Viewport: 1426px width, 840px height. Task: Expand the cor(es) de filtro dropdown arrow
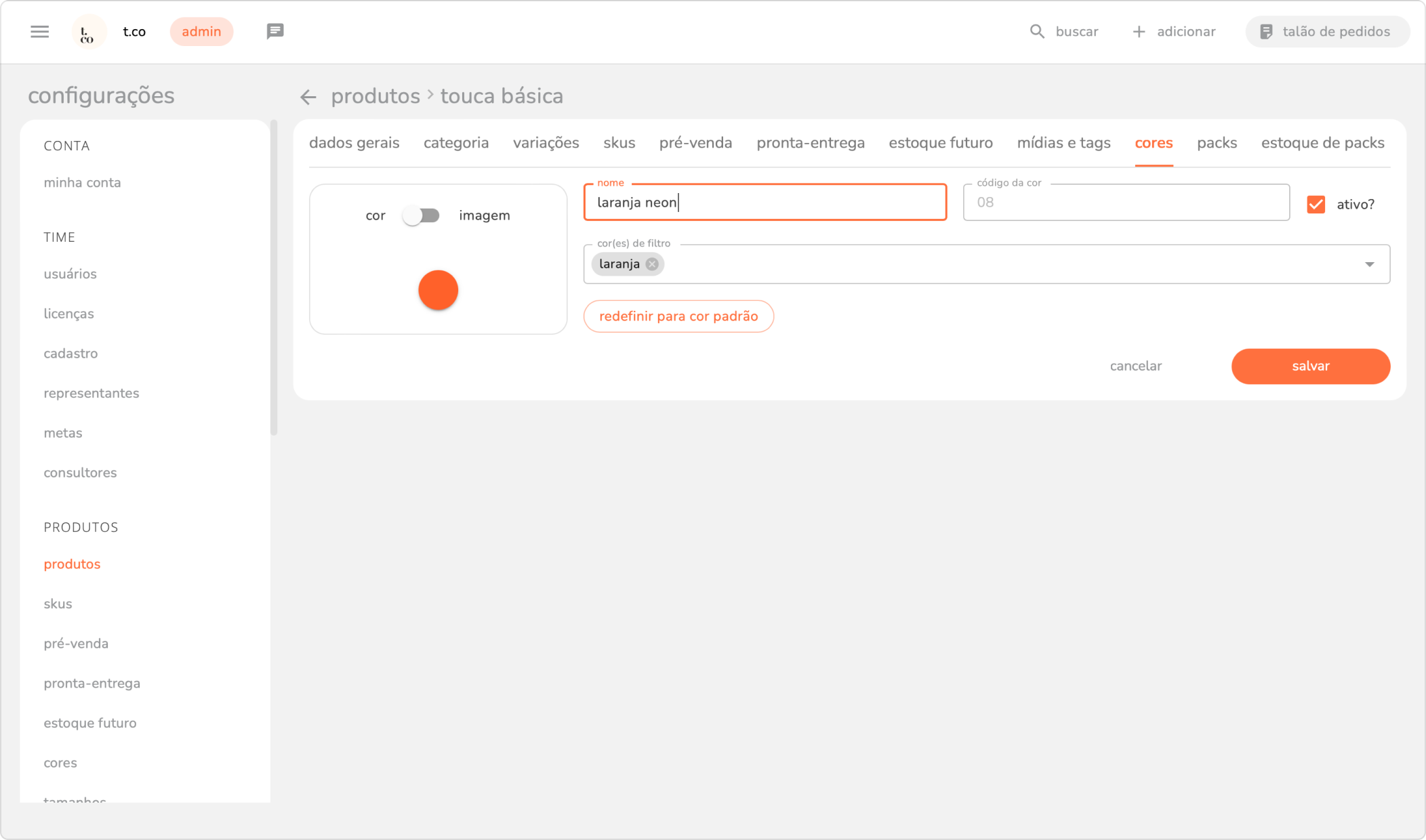coord(1369,264)
